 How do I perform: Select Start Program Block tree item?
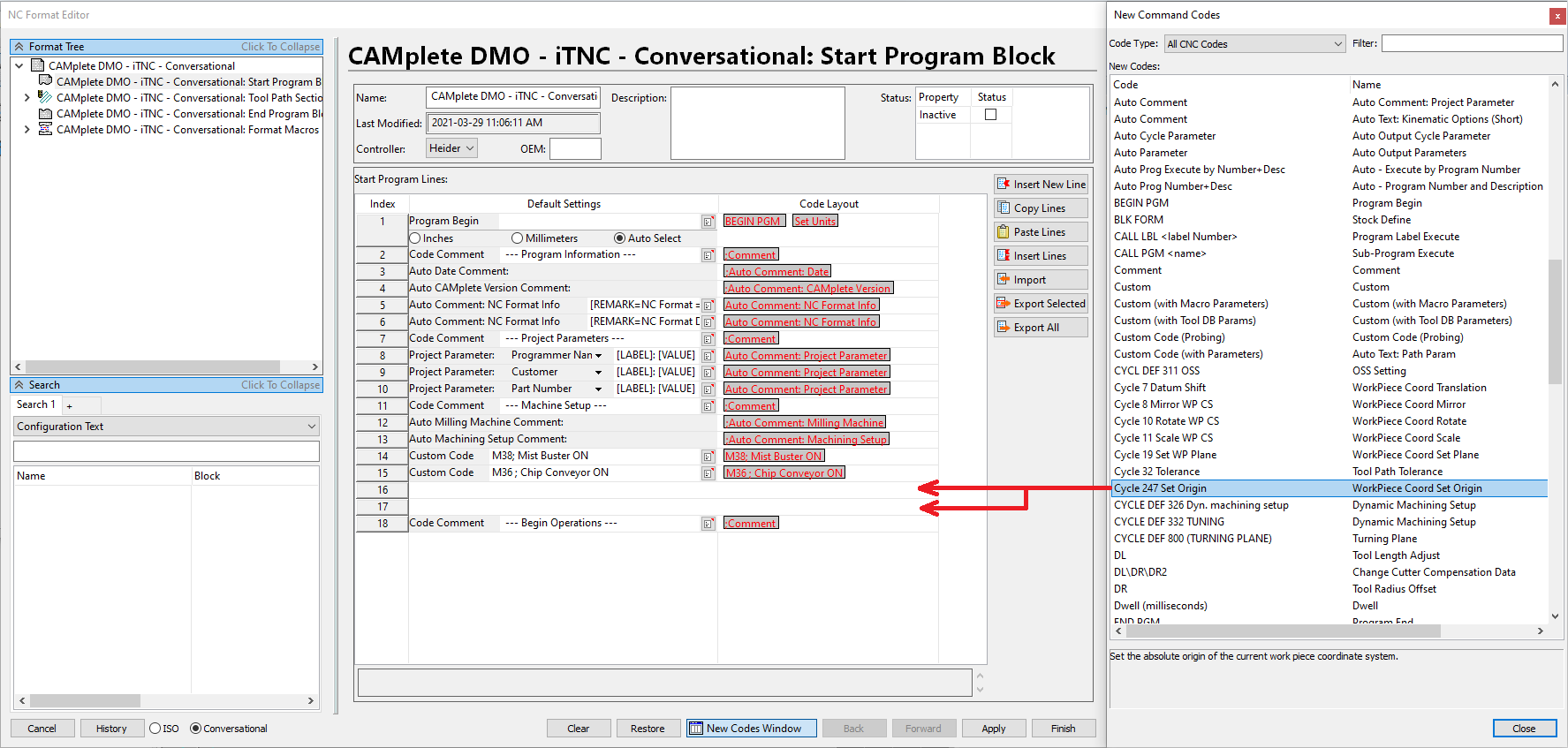(x=189, y=82)
